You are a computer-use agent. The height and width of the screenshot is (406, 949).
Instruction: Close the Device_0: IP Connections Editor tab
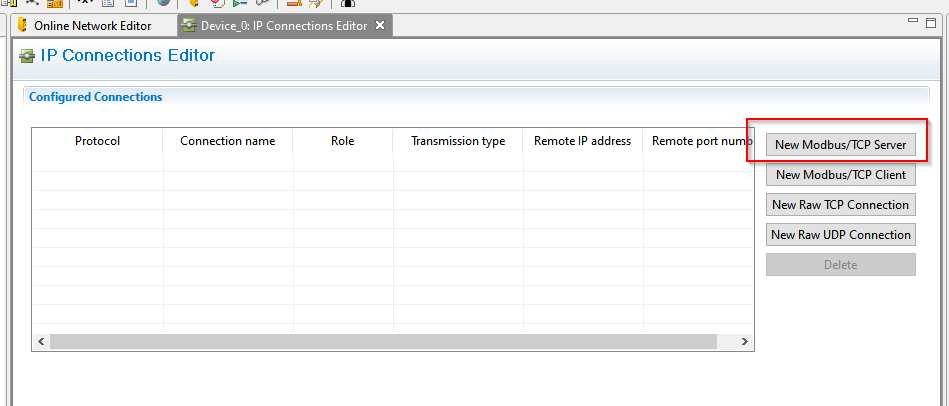379,25
